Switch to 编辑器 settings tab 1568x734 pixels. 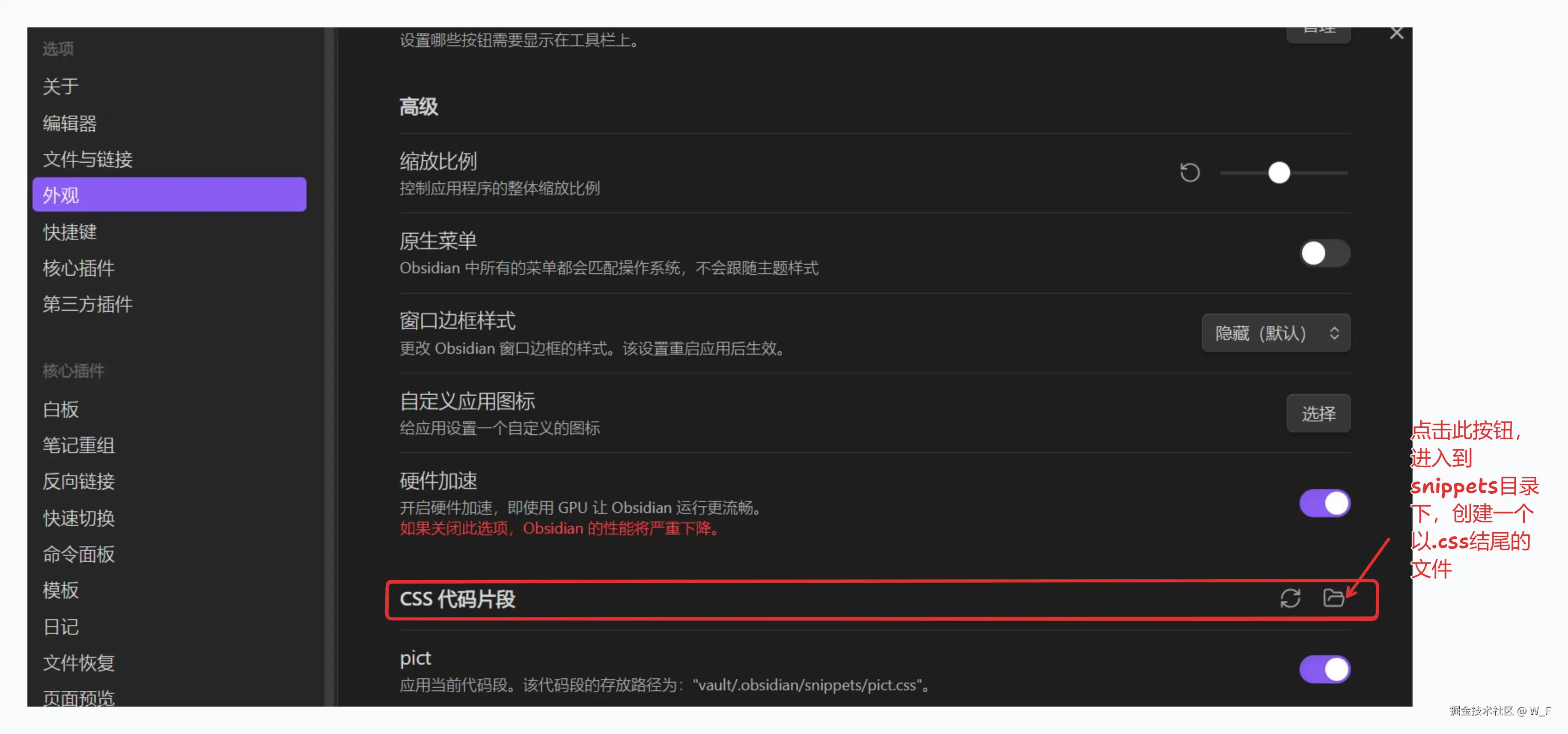coord(70,124)
